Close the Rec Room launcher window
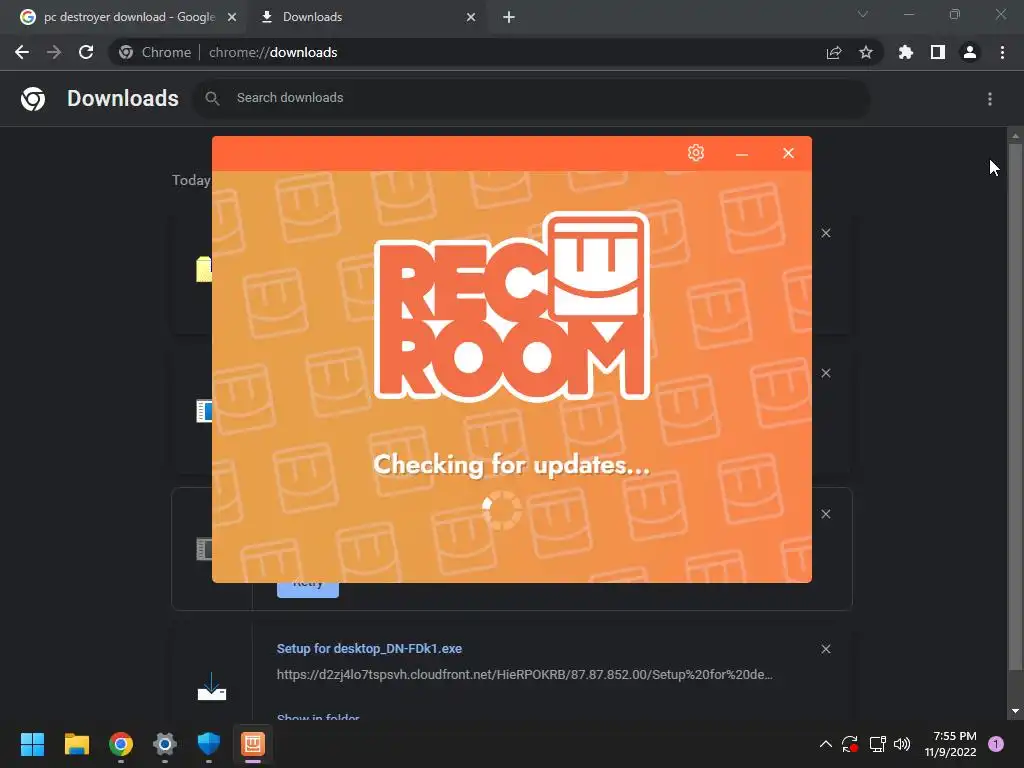The height and width of the screenshot is (768, 1024). point(788,153)
